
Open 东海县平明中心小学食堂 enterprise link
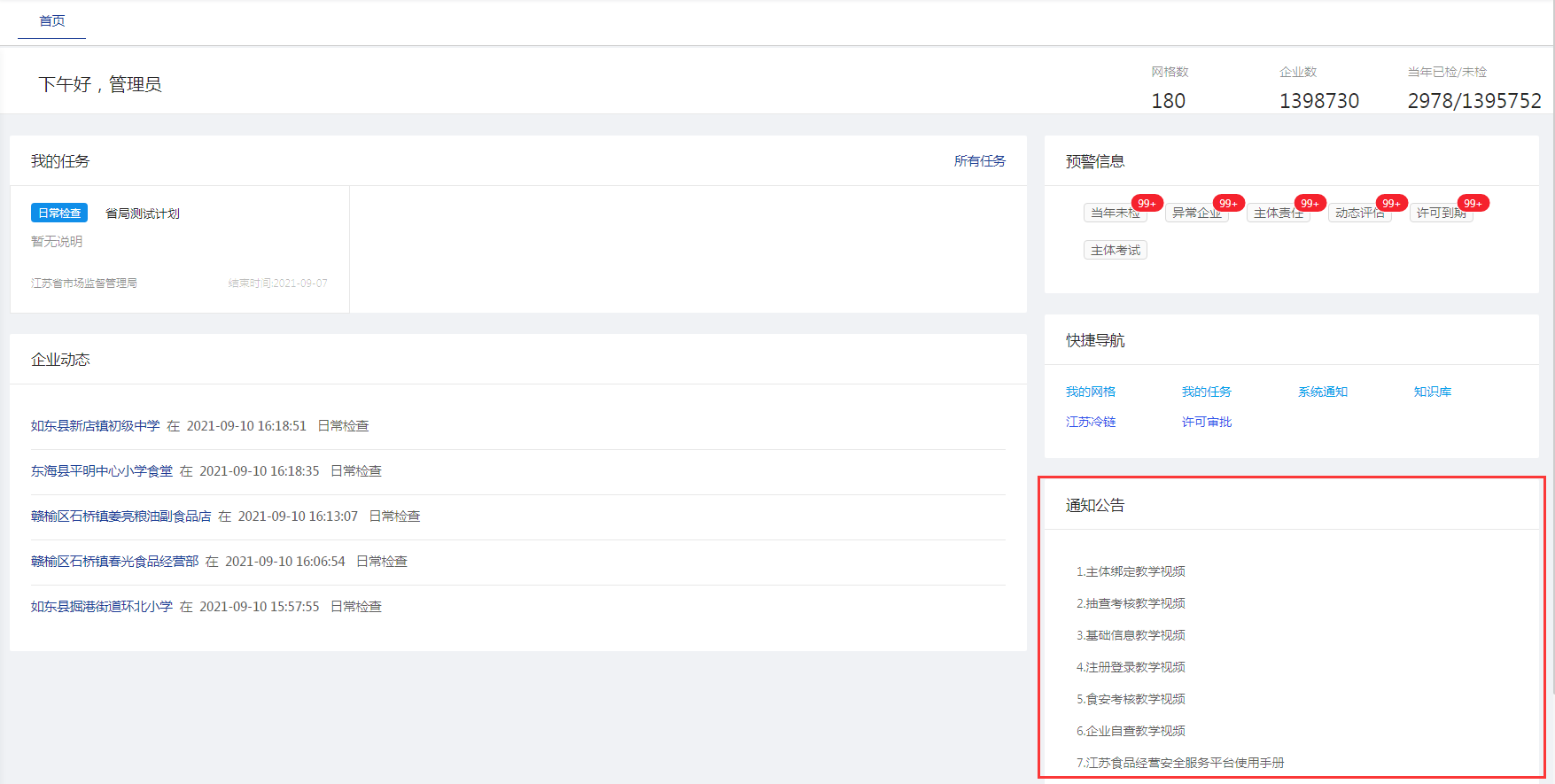[102, 471]
